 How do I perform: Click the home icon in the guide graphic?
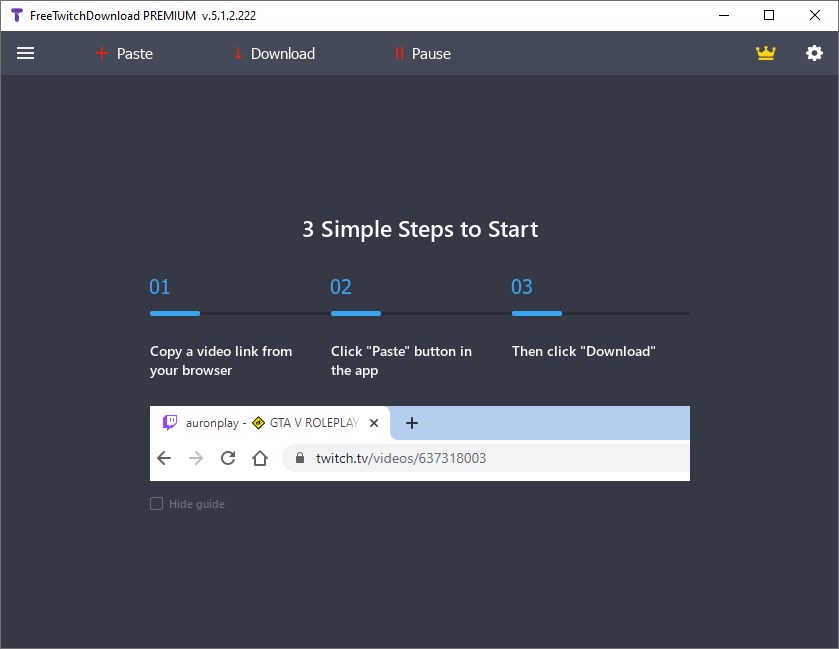260,457
